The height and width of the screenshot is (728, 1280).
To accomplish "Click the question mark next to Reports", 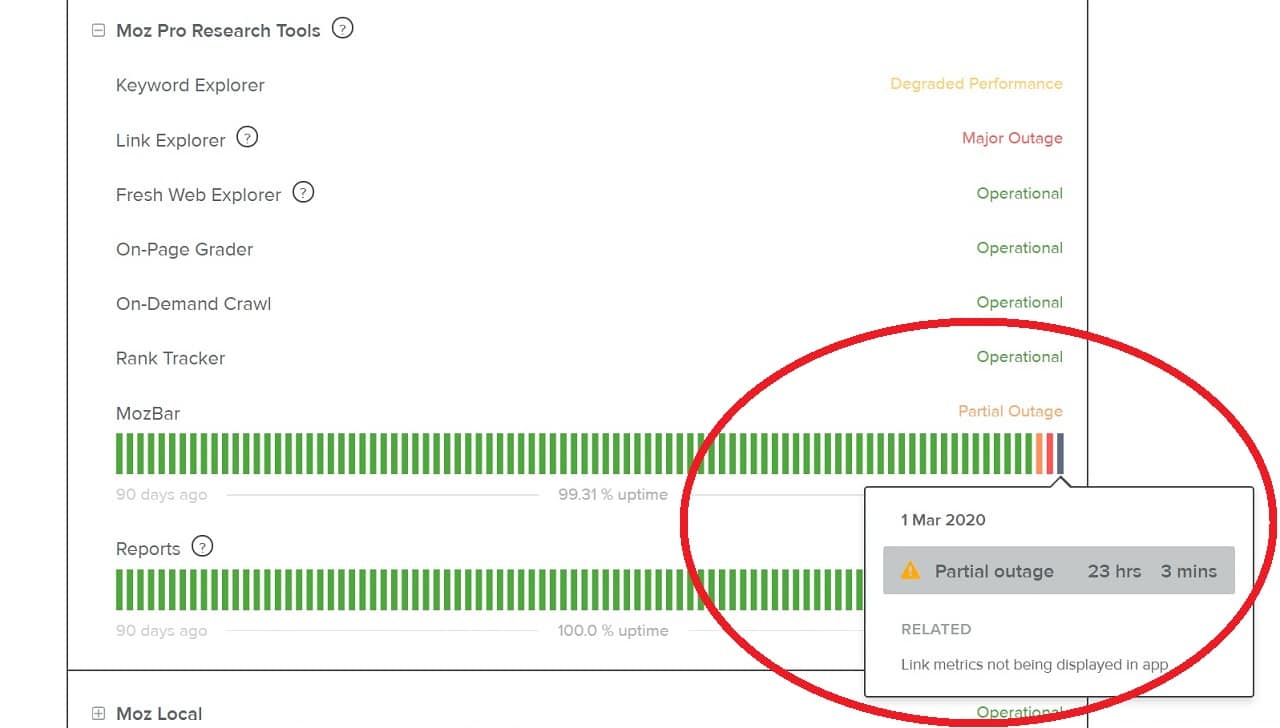I will 203,547.
